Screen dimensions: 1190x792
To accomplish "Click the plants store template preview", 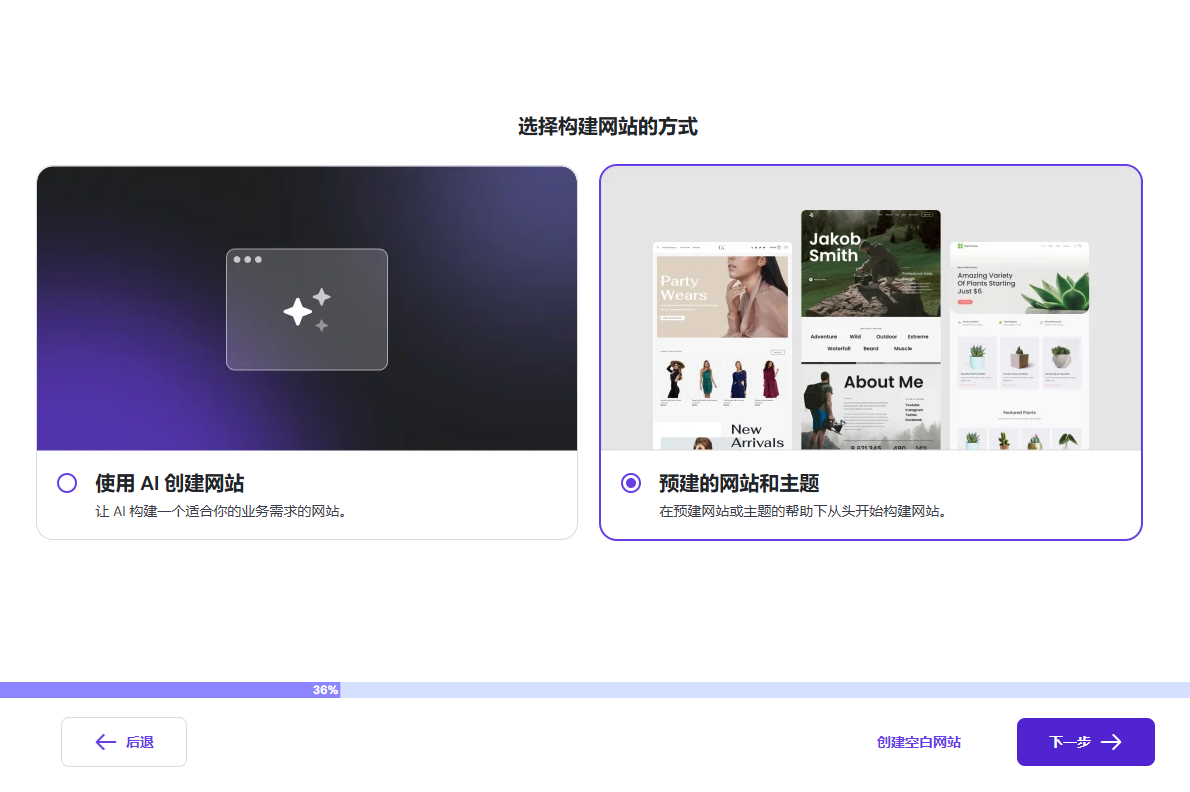I will click(x=1019, y=345).
